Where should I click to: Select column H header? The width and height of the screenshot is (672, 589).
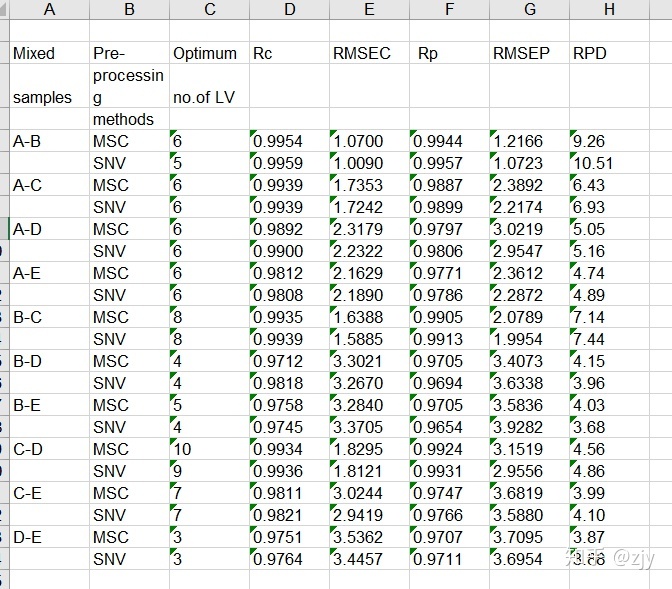click(609, 9)
